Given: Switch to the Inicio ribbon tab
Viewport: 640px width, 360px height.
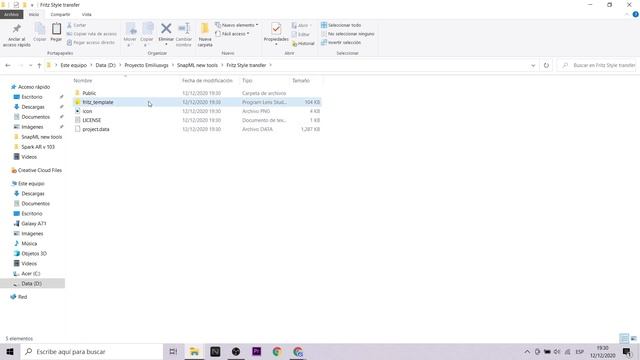Looking at the screenshot, I should [x=34, y=14].
